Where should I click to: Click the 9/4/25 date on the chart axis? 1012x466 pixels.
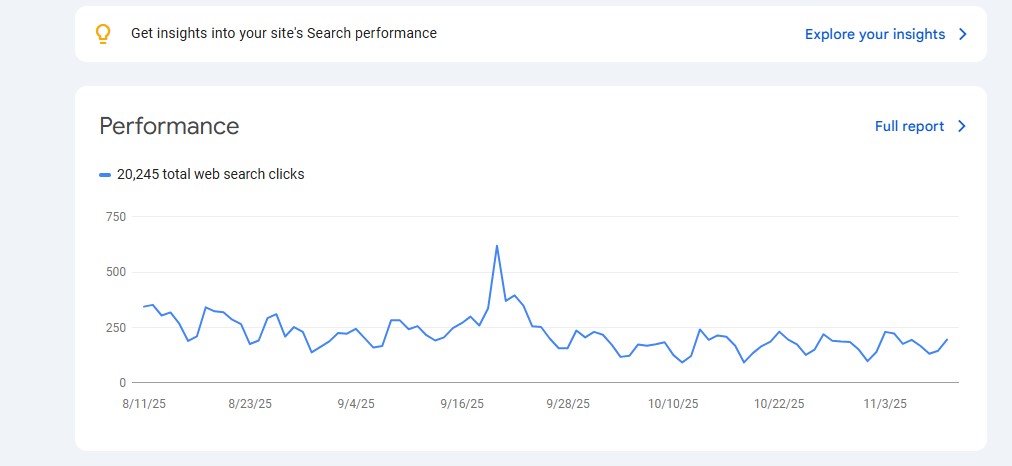coord(356,404)
